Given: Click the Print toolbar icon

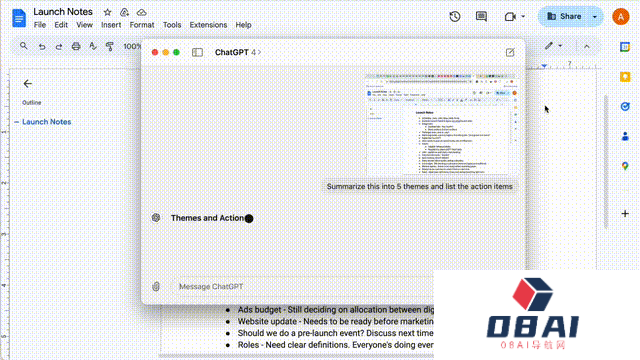Looking at the screenshot, I should click(76, 46).
